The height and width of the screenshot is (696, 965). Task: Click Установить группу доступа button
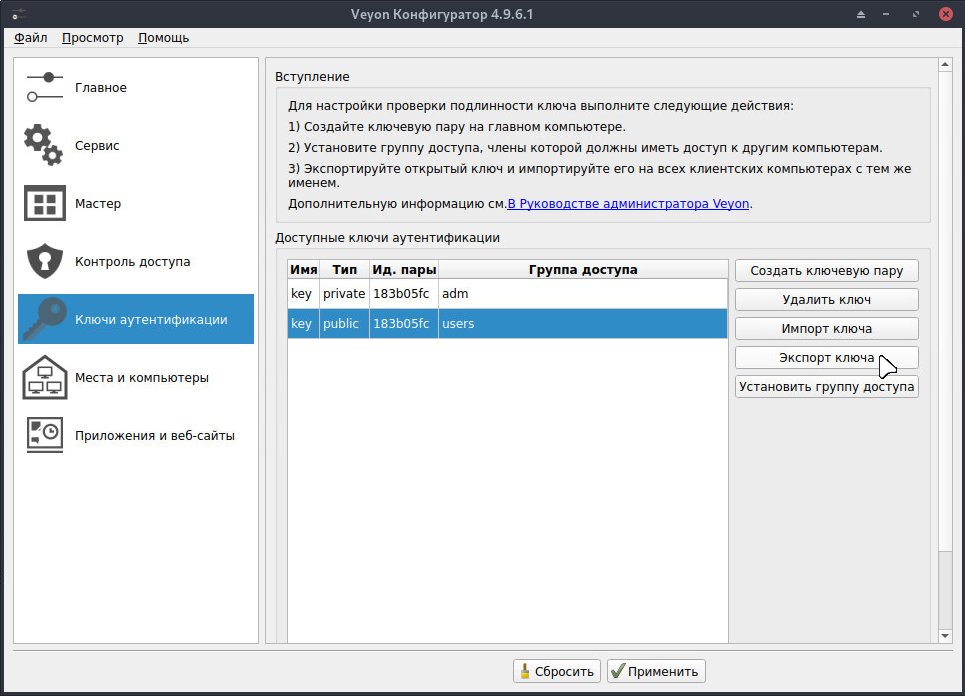[x=826, y=387]
